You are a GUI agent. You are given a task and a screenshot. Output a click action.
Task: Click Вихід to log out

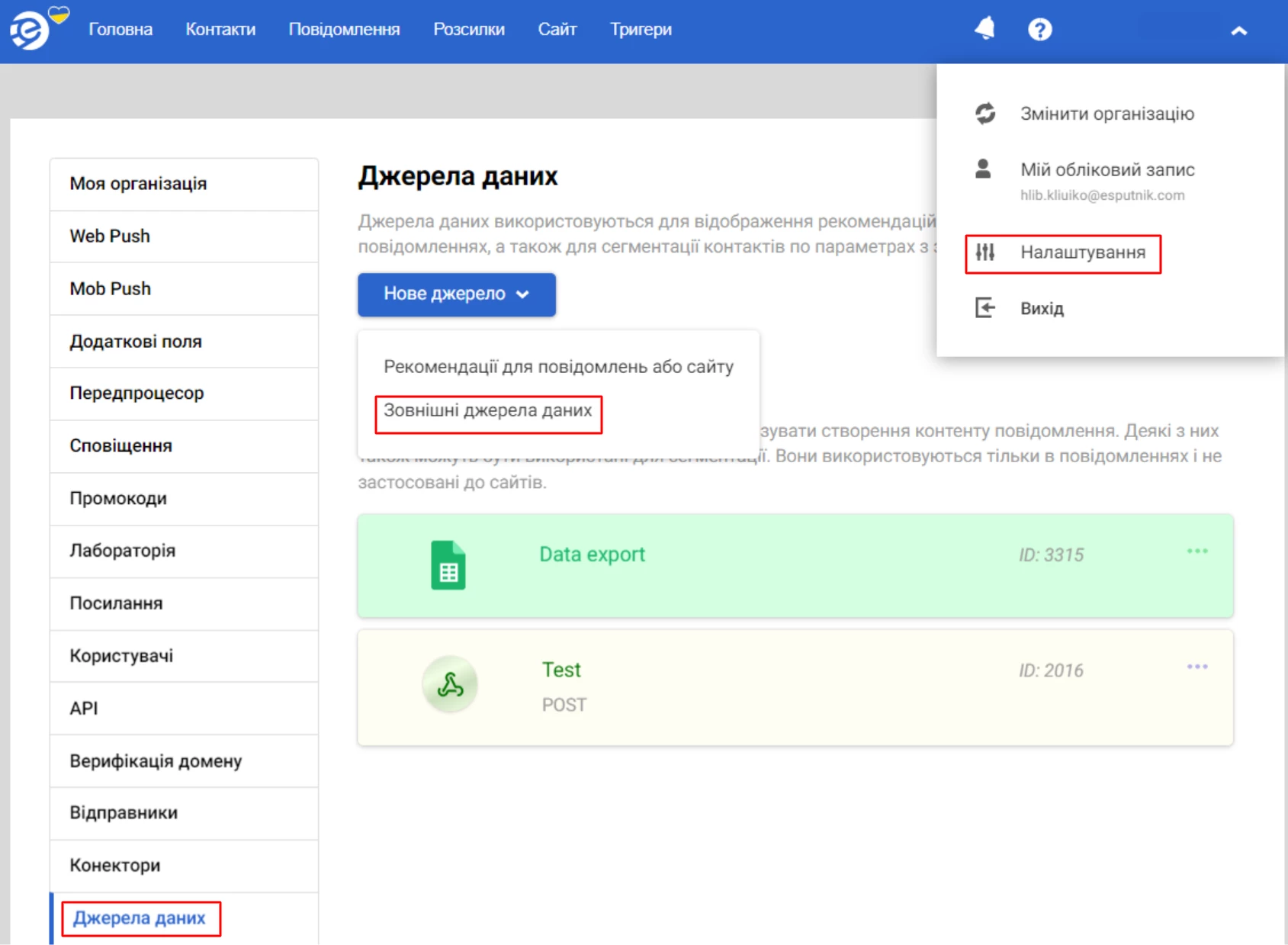coord(1042,308)
